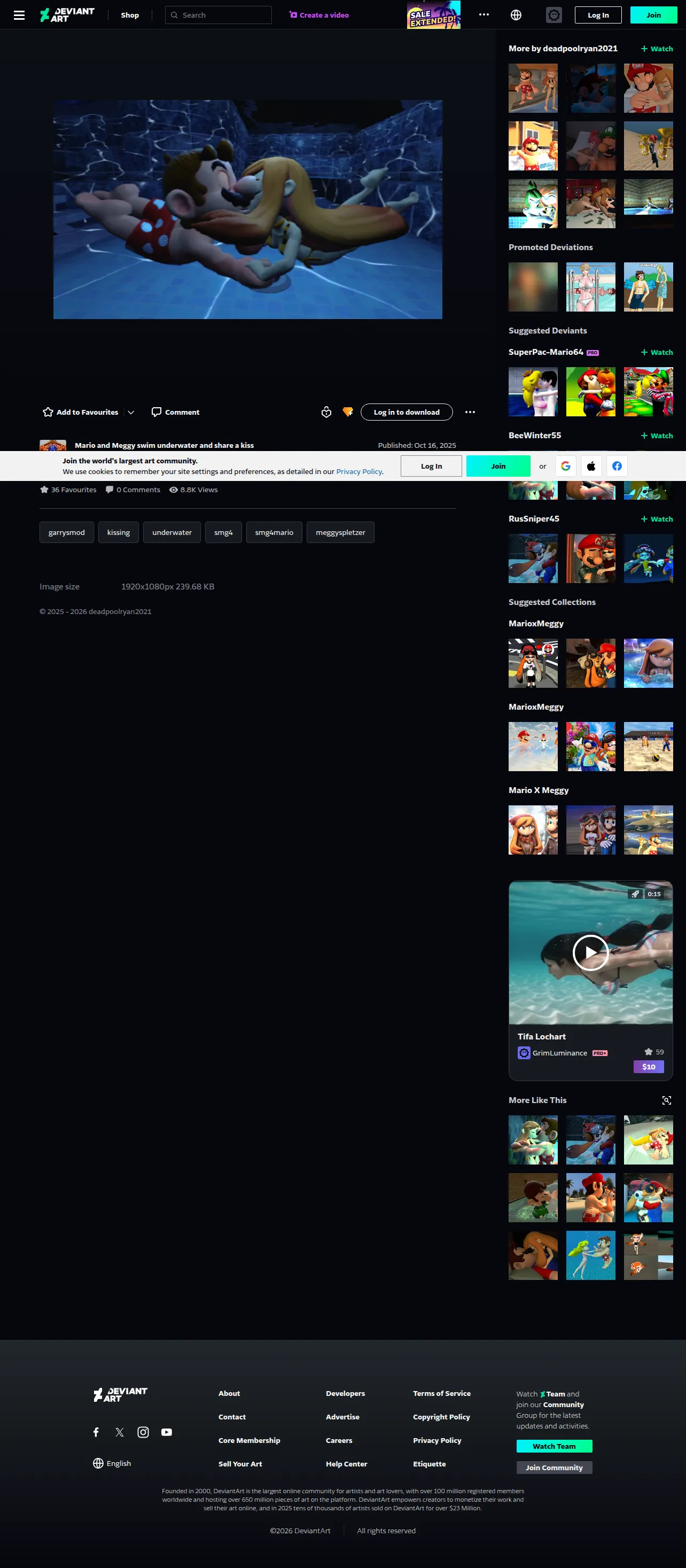This screenshot has width=686, height=1568.
Task: Open the footer DeviantArt logo
Action: (x=121, y=1394)
